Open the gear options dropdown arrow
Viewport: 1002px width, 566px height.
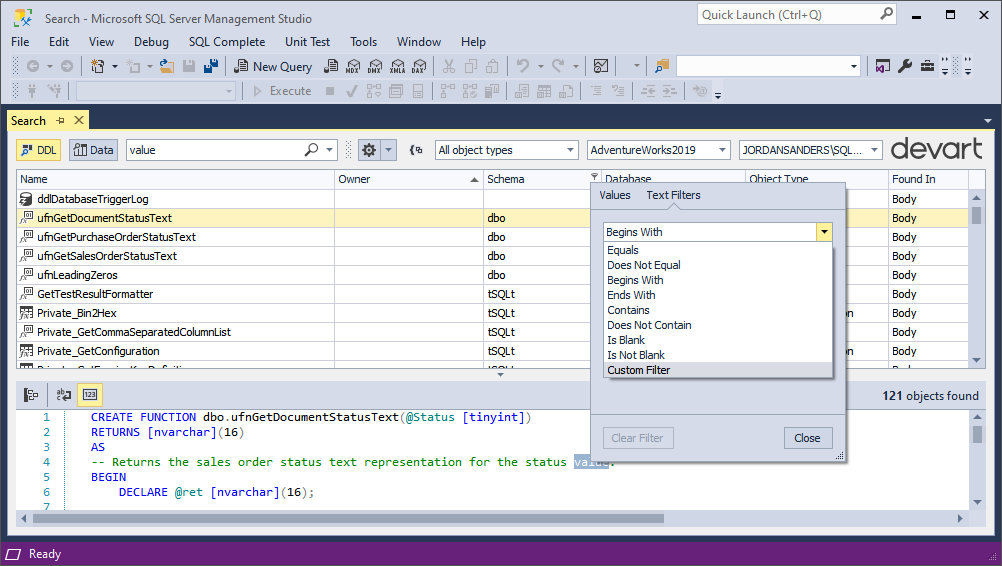pyautogui.click(x=389, y=150)
